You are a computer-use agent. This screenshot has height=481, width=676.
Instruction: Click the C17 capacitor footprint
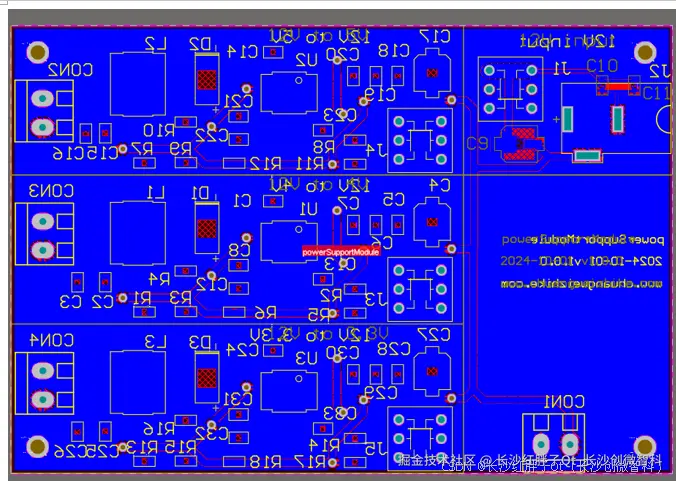(x=432, y=73)
